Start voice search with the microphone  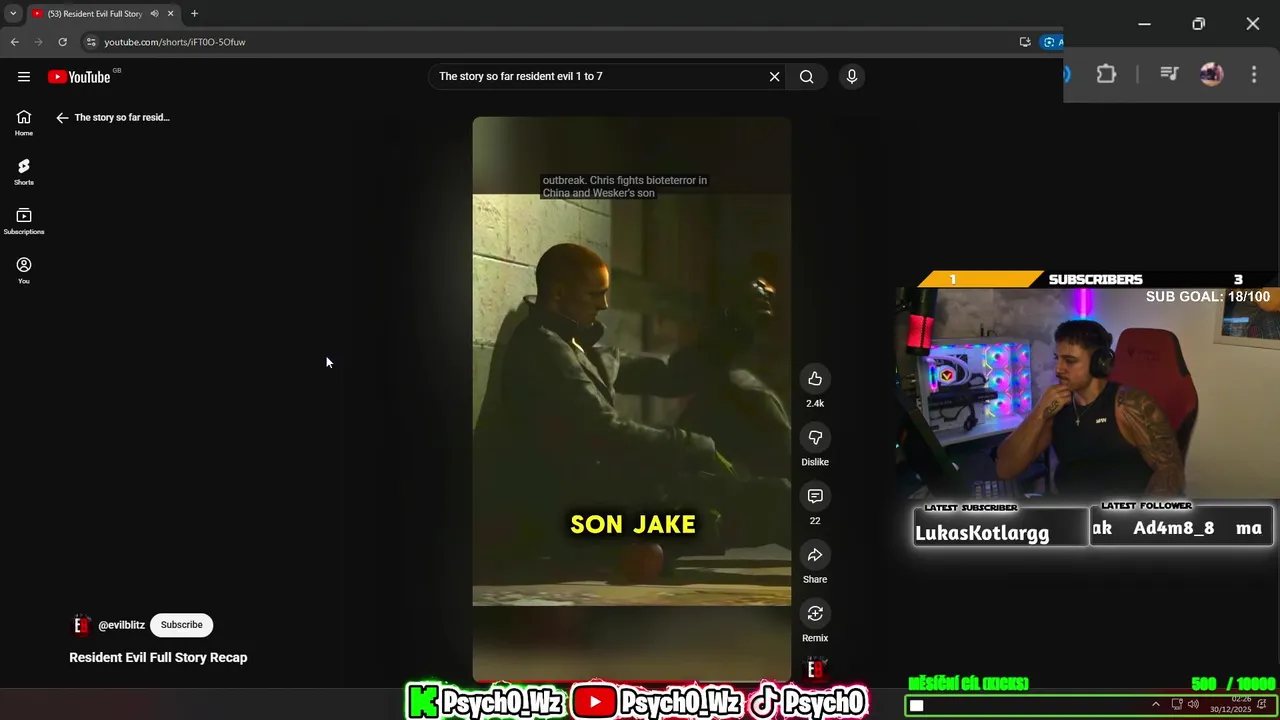(x=852, y=77)
